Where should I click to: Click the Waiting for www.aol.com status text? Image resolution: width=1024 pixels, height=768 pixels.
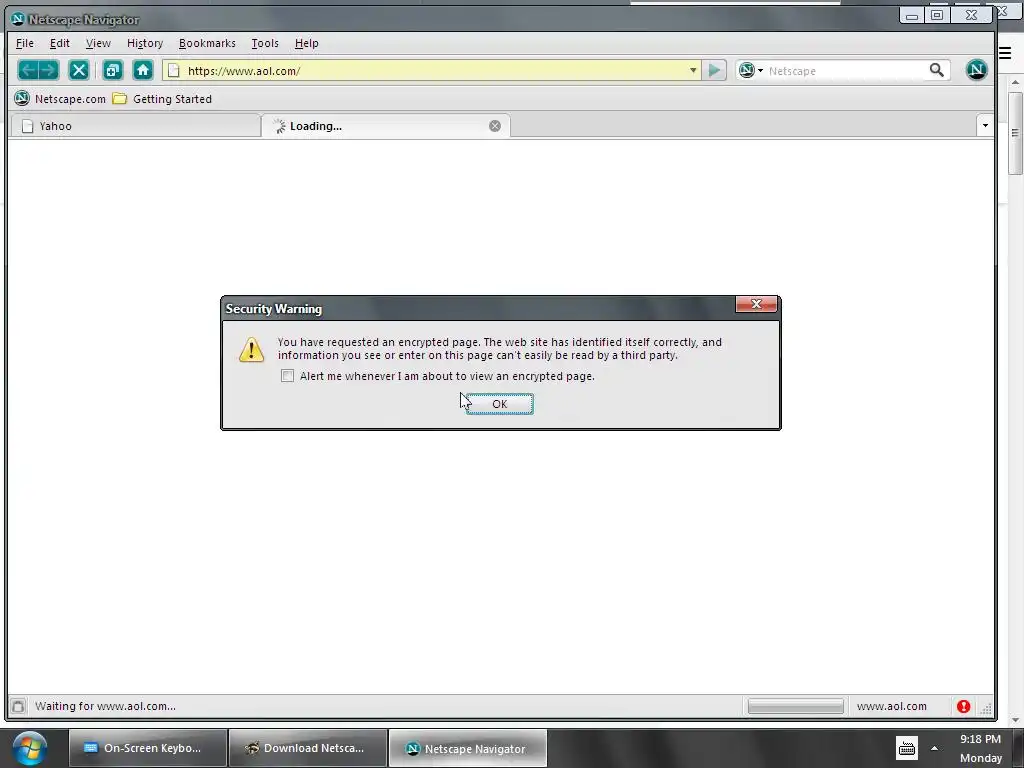pyautogui.click(x=105, y=706)
